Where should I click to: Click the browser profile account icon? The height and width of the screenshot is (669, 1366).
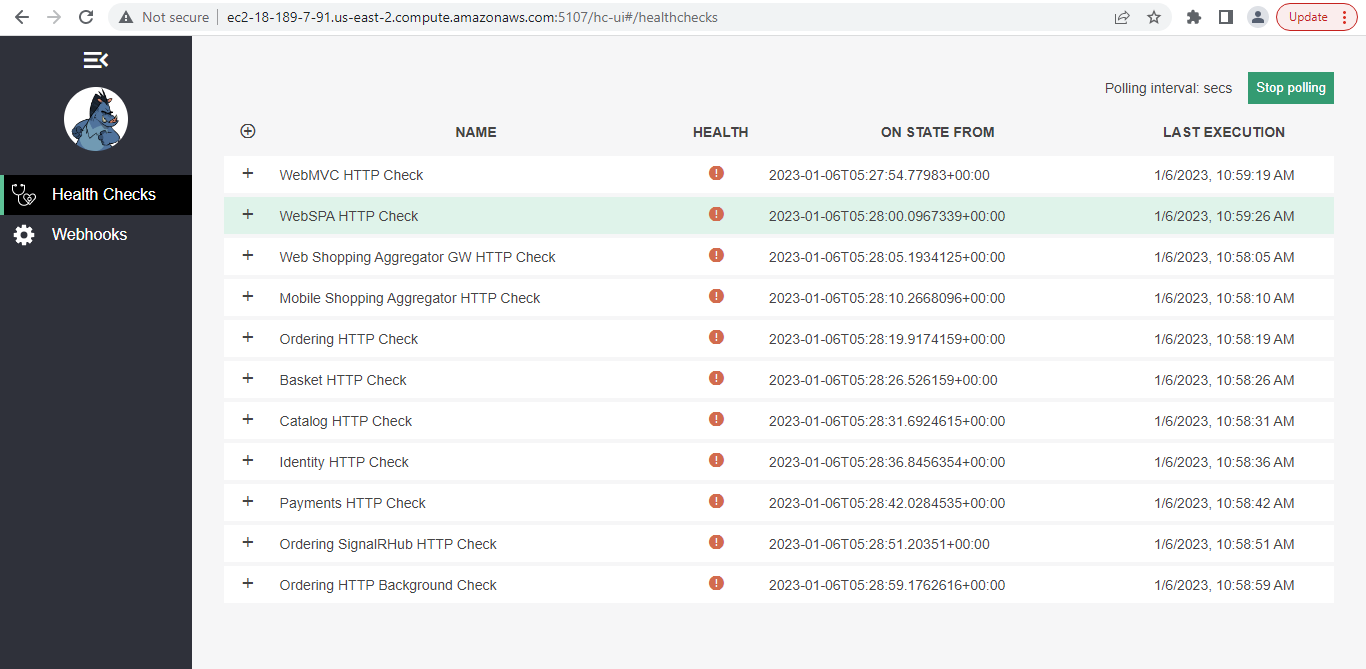point(1257,16)
